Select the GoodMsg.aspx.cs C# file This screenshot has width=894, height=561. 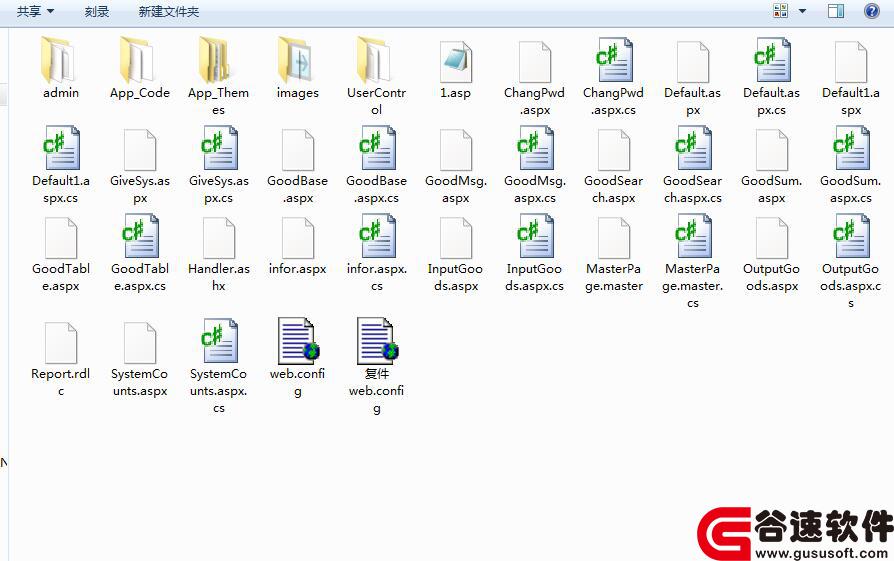point(535,148)
